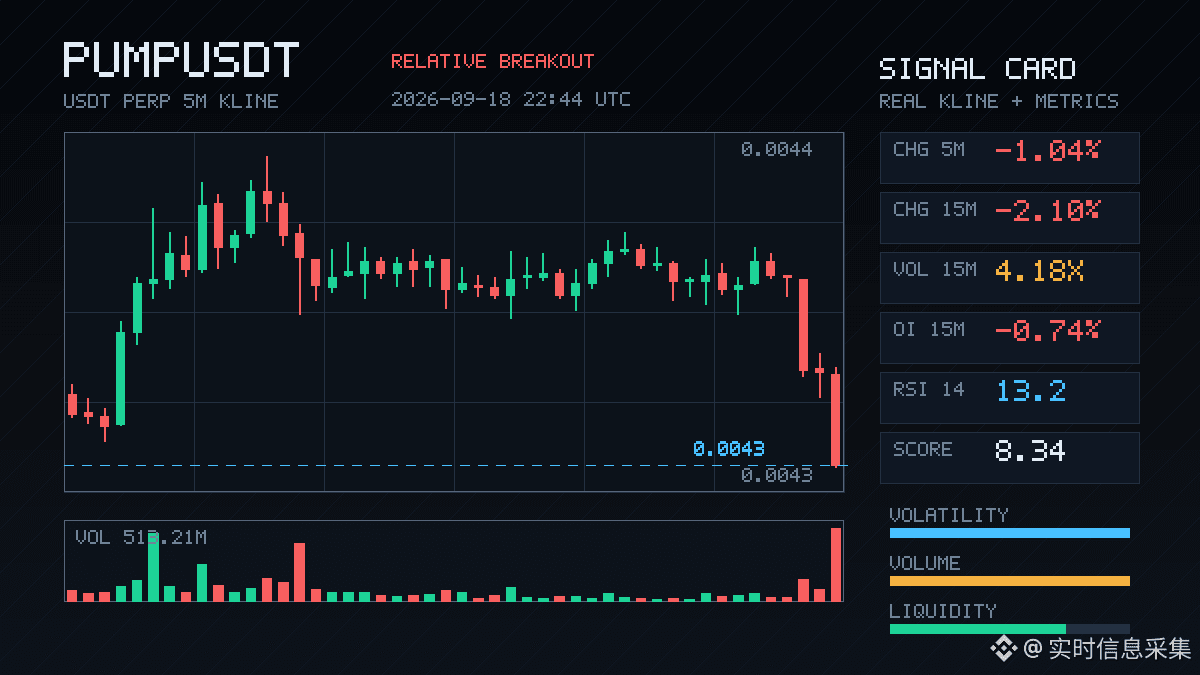Select the CHG 5M metric card
The width and height of the screenshot is (1200, 675).
coord(1009,158)
